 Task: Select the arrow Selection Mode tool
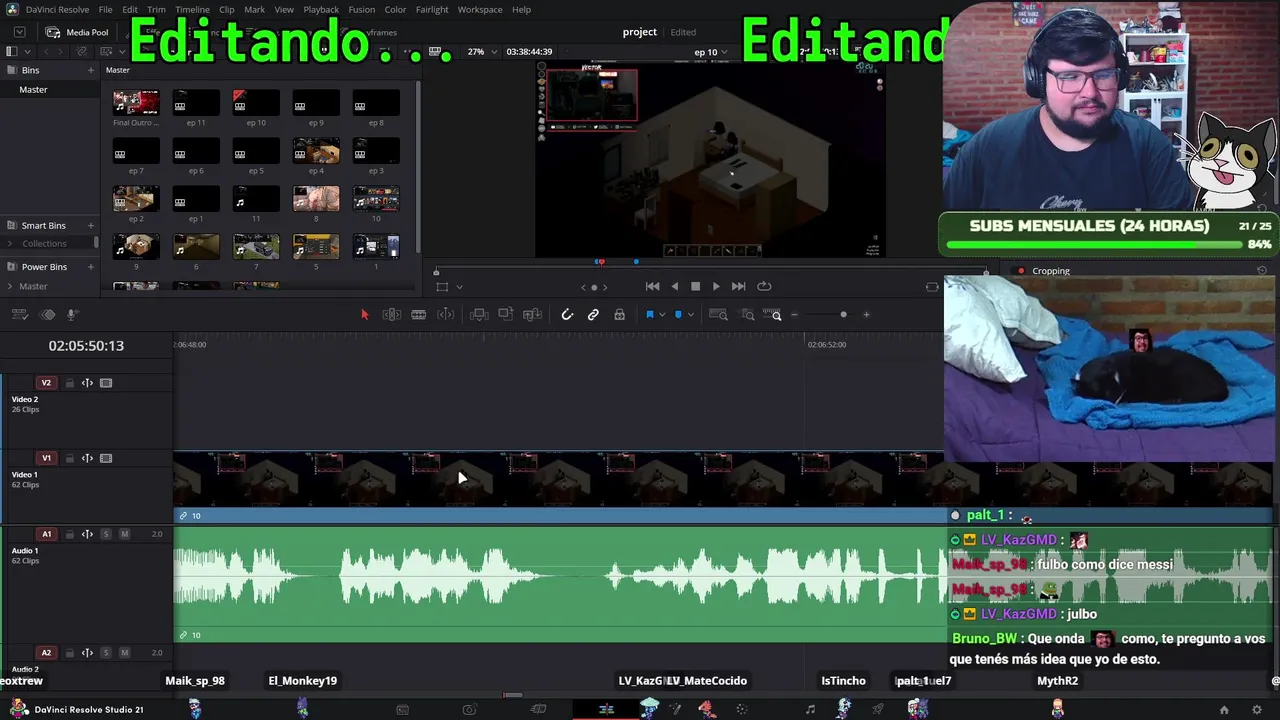pos(364,315)
